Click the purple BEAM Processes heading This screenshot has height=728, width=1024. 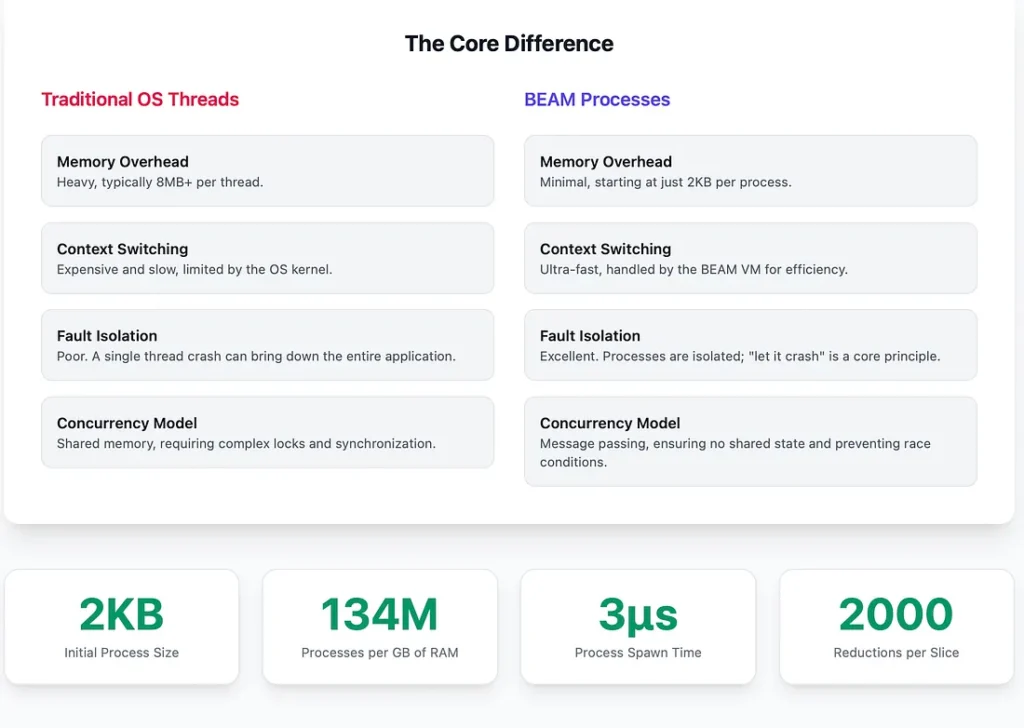click(x=597, y=99)
